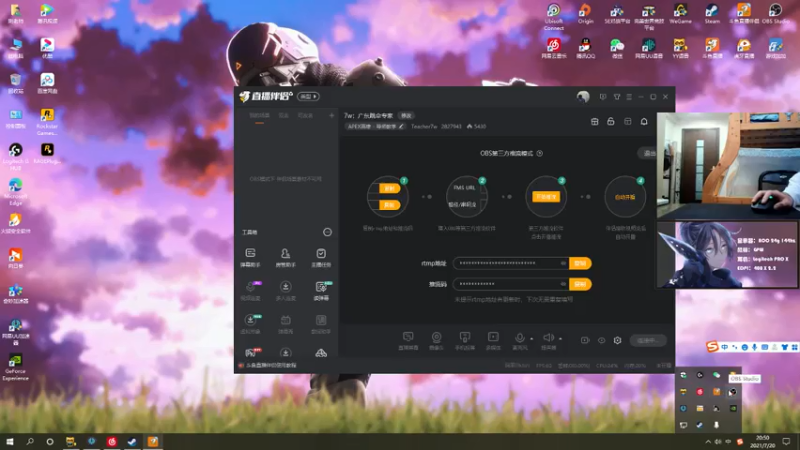Open the 多人连麦 tool in the toolbox
The image size is (800, 450).
285,290
